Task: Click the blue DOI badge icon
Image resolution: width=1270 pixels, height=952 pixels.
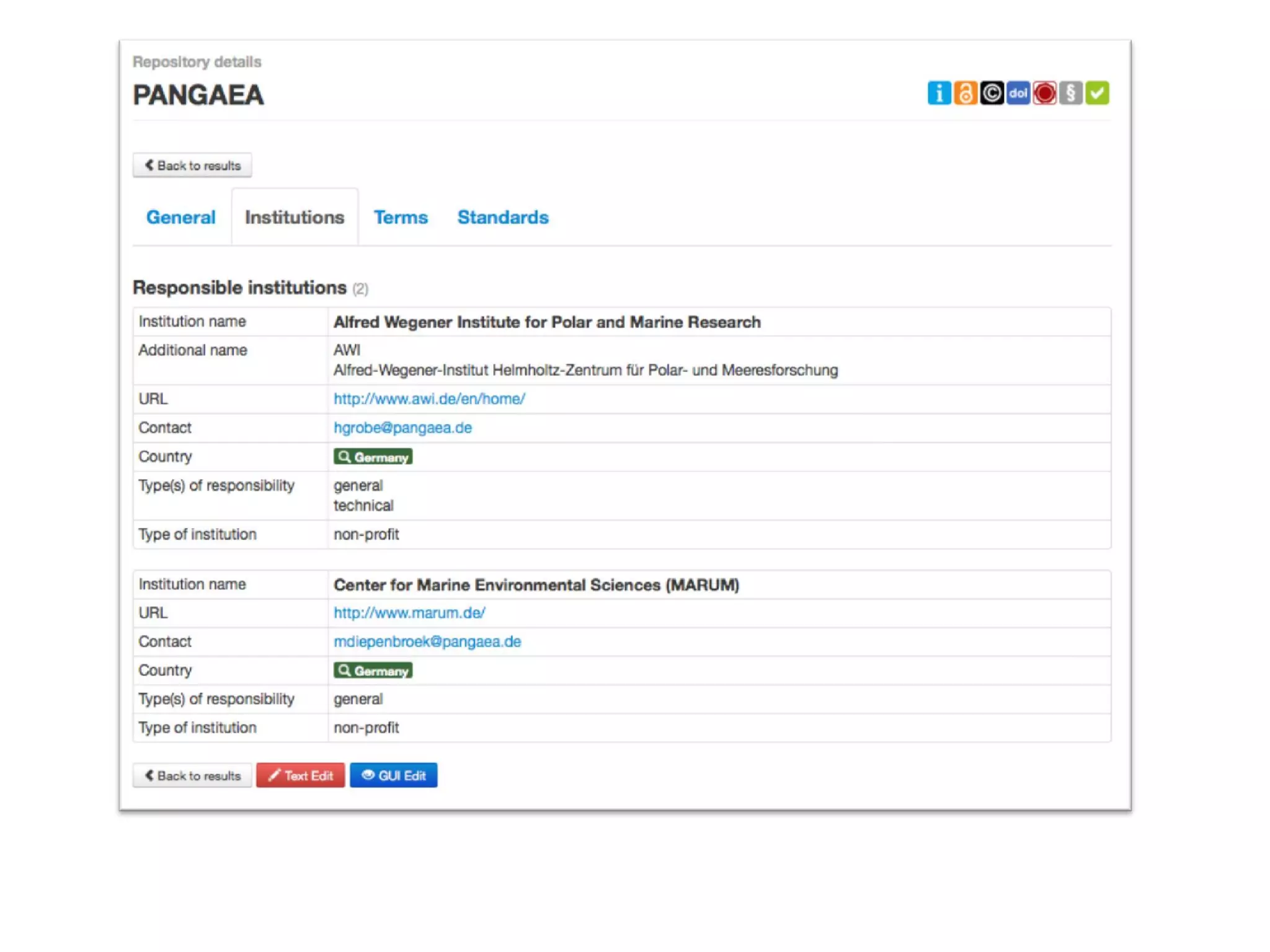Action: [x=1018, y=94]
